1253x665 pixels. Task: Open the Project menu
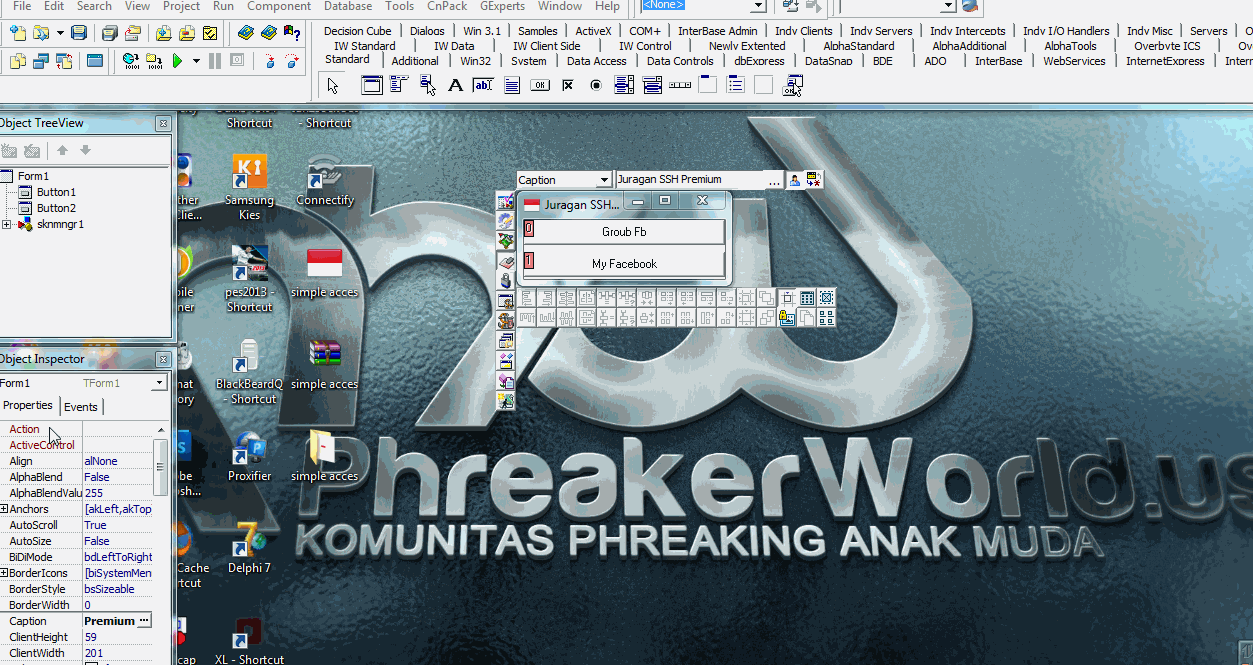tap(181, 6)
